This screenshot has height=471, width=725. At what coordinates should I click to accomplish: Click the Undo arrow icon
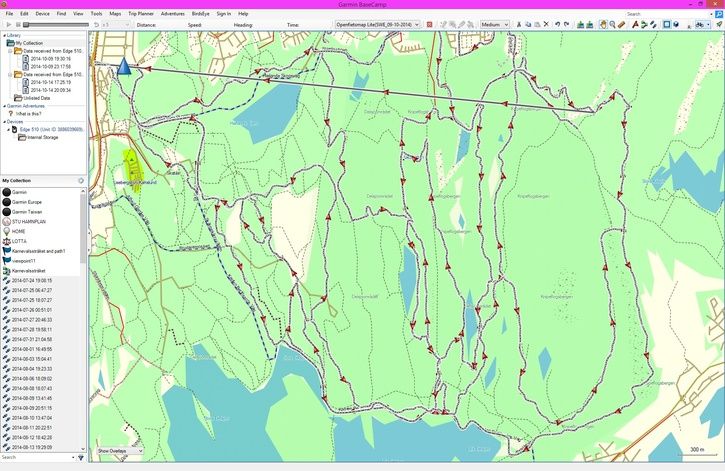(x=558, y=24)
